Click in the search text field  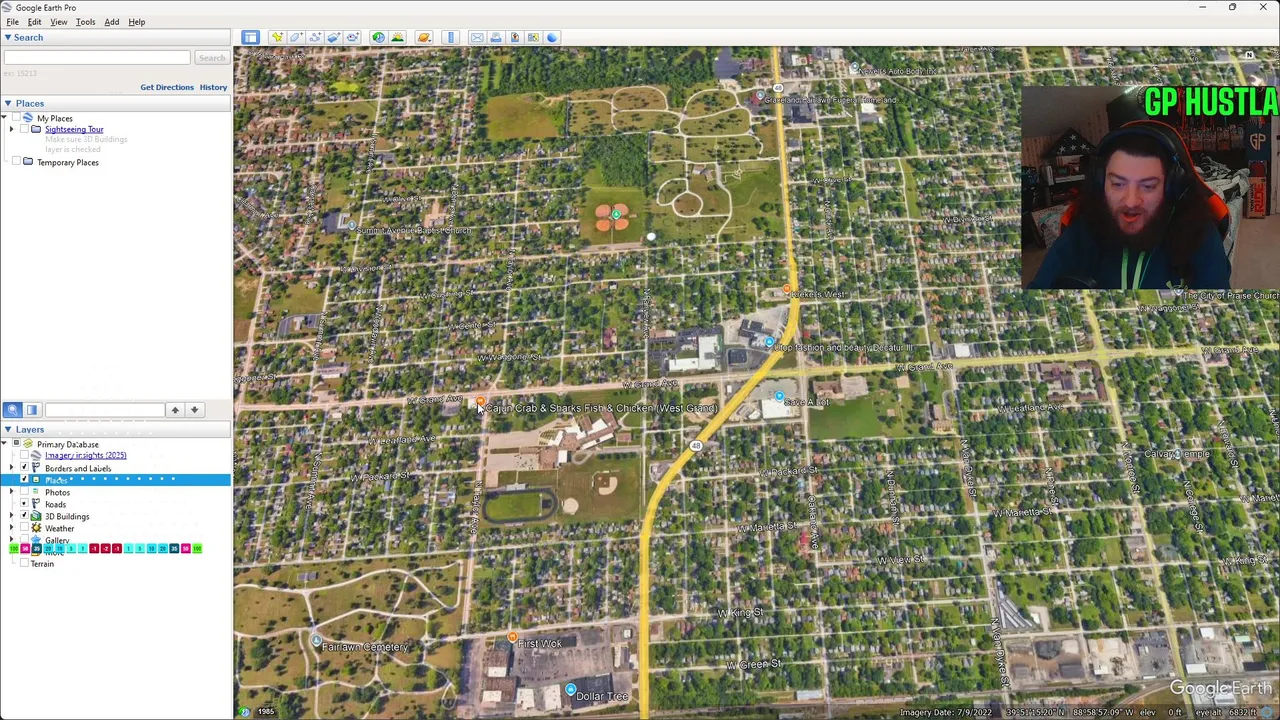point(96,58)
